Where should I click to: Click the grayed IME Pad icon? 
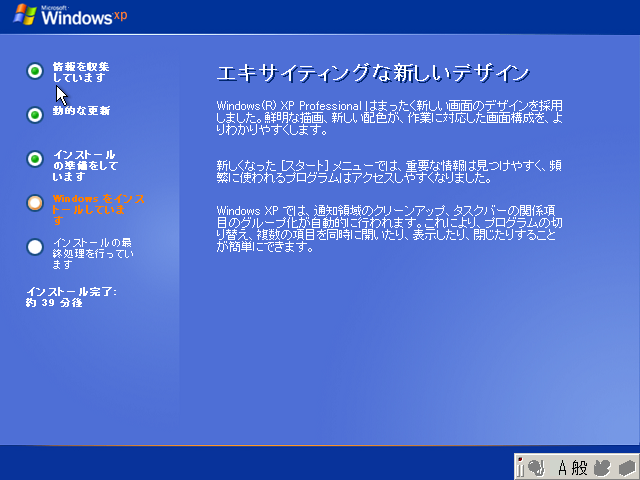[602, 468]
